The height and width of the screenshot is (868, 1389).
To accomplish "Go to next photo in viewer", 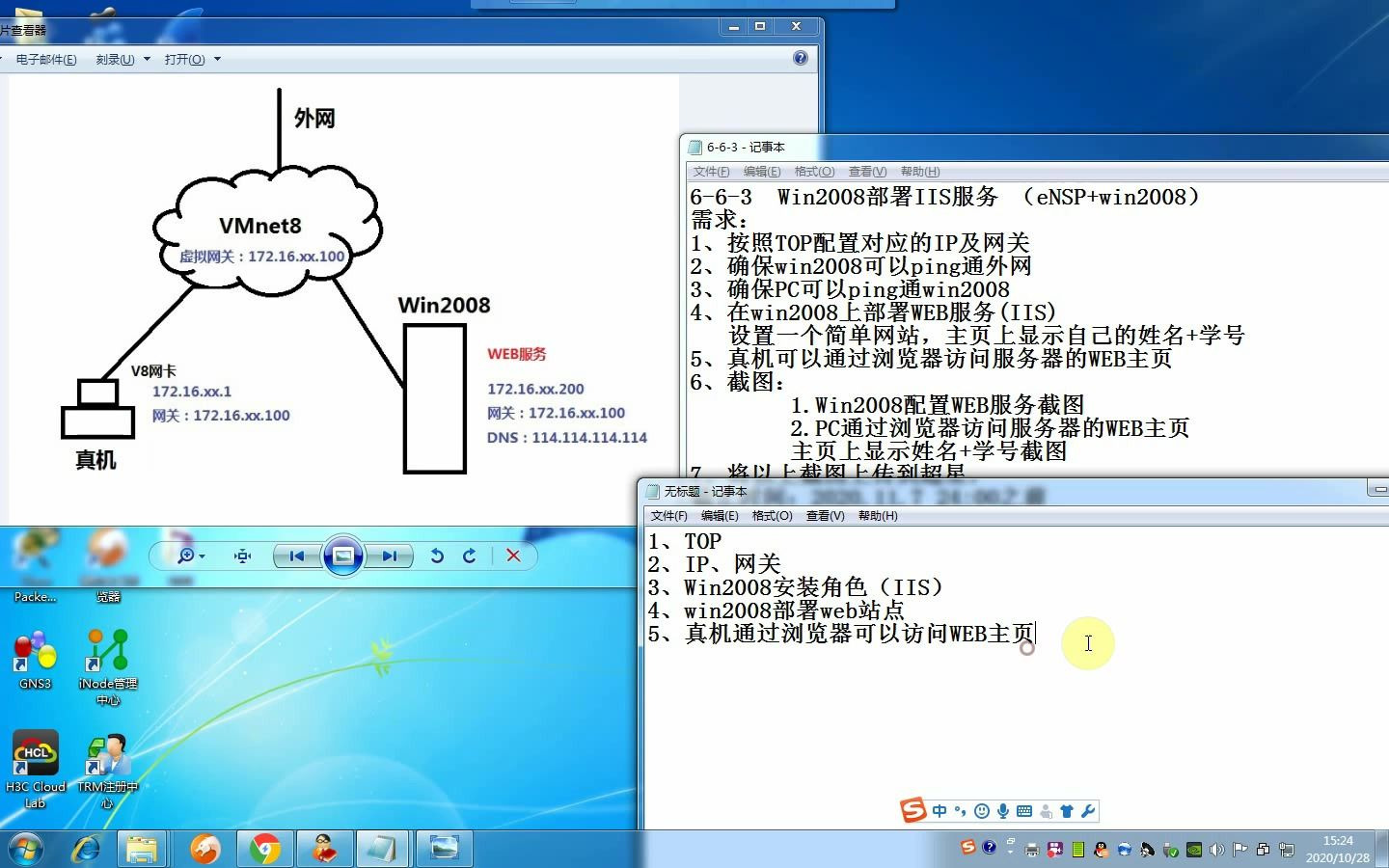I will point(389,556).
